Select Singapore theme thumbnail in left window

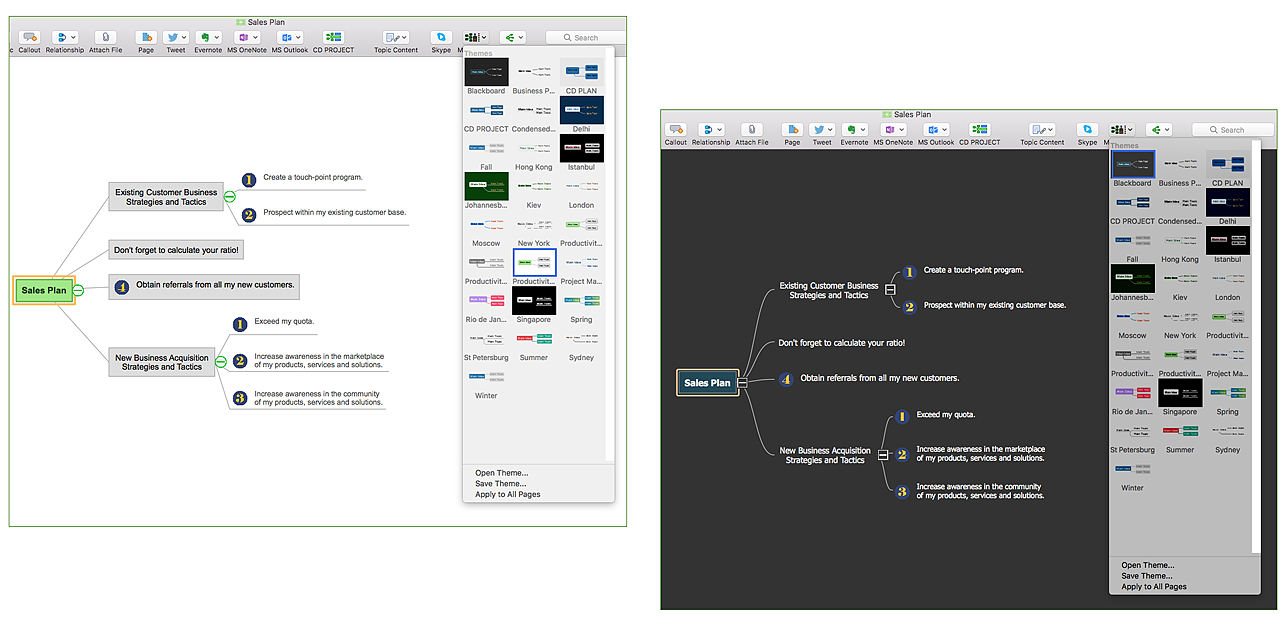pyautogui.click(x=534, y=301)
